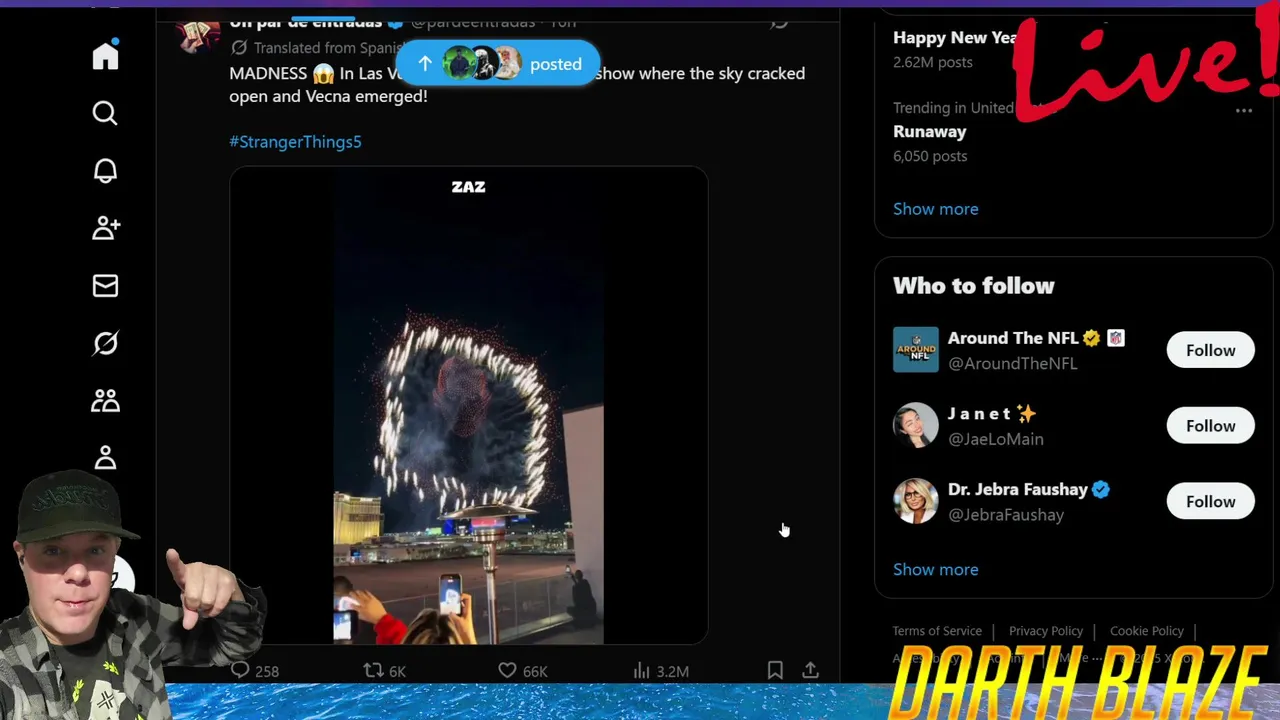Open the Follow requests person-plus icon
1280x720 pixels.
(x=105, y=228)
